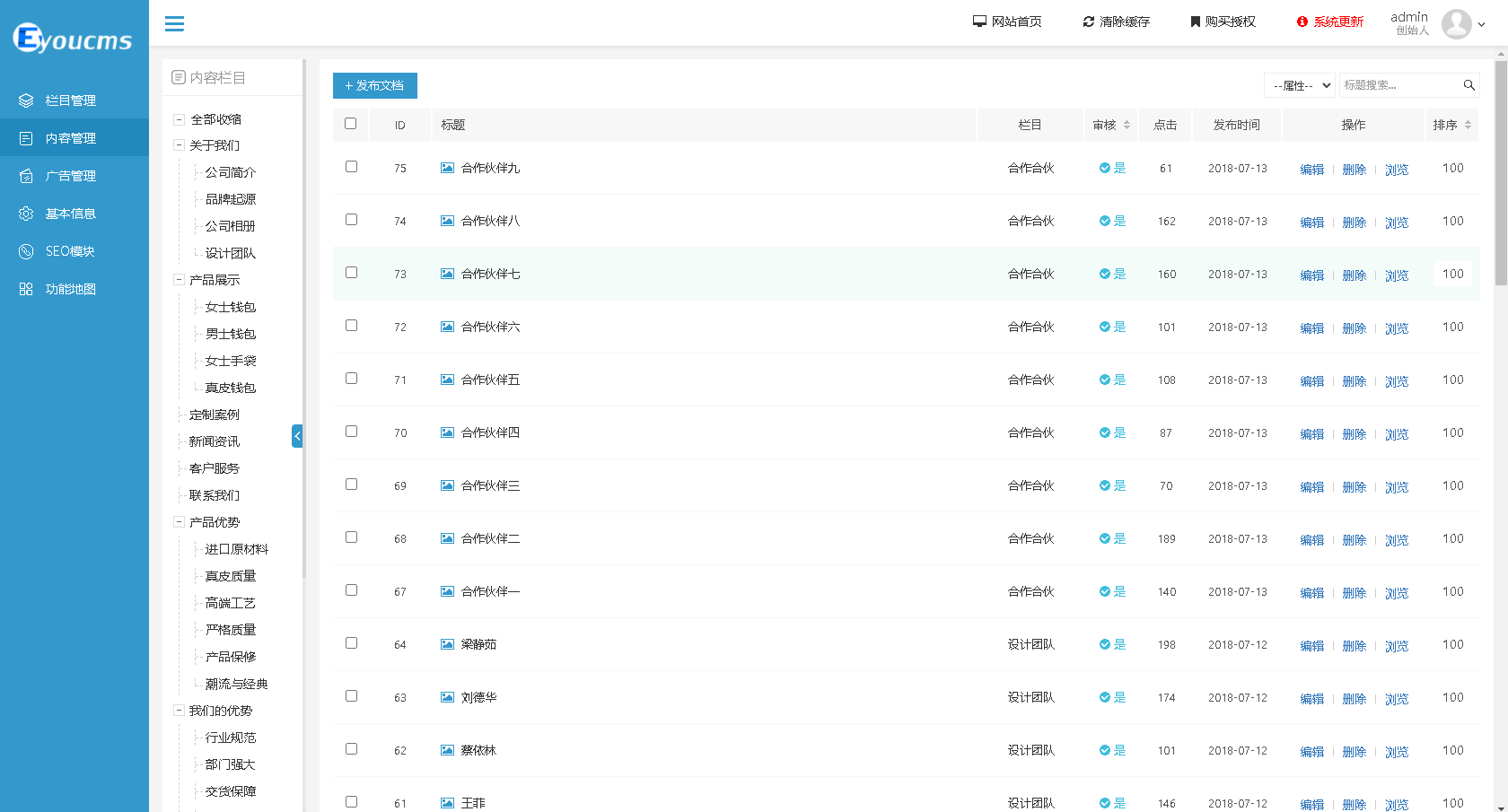The image size is (1508, 812).
Task: Check the box for row ID 75
Action: pyautogui.click(x=351, y=167)
